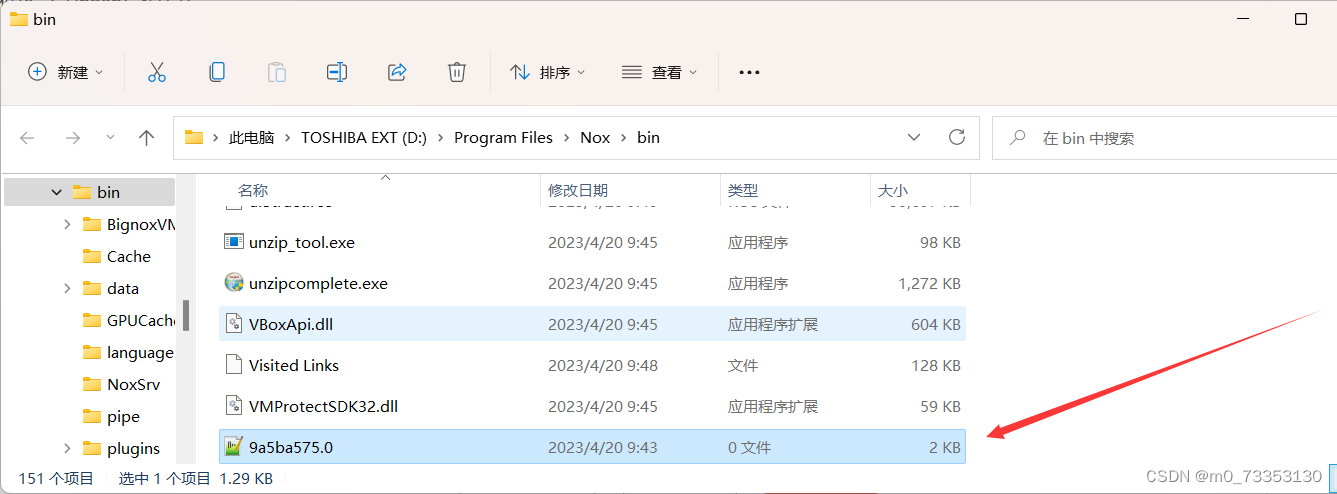Click Program Files in address path
This screenshot has width=1337, height=494.
tap(503, 138)
